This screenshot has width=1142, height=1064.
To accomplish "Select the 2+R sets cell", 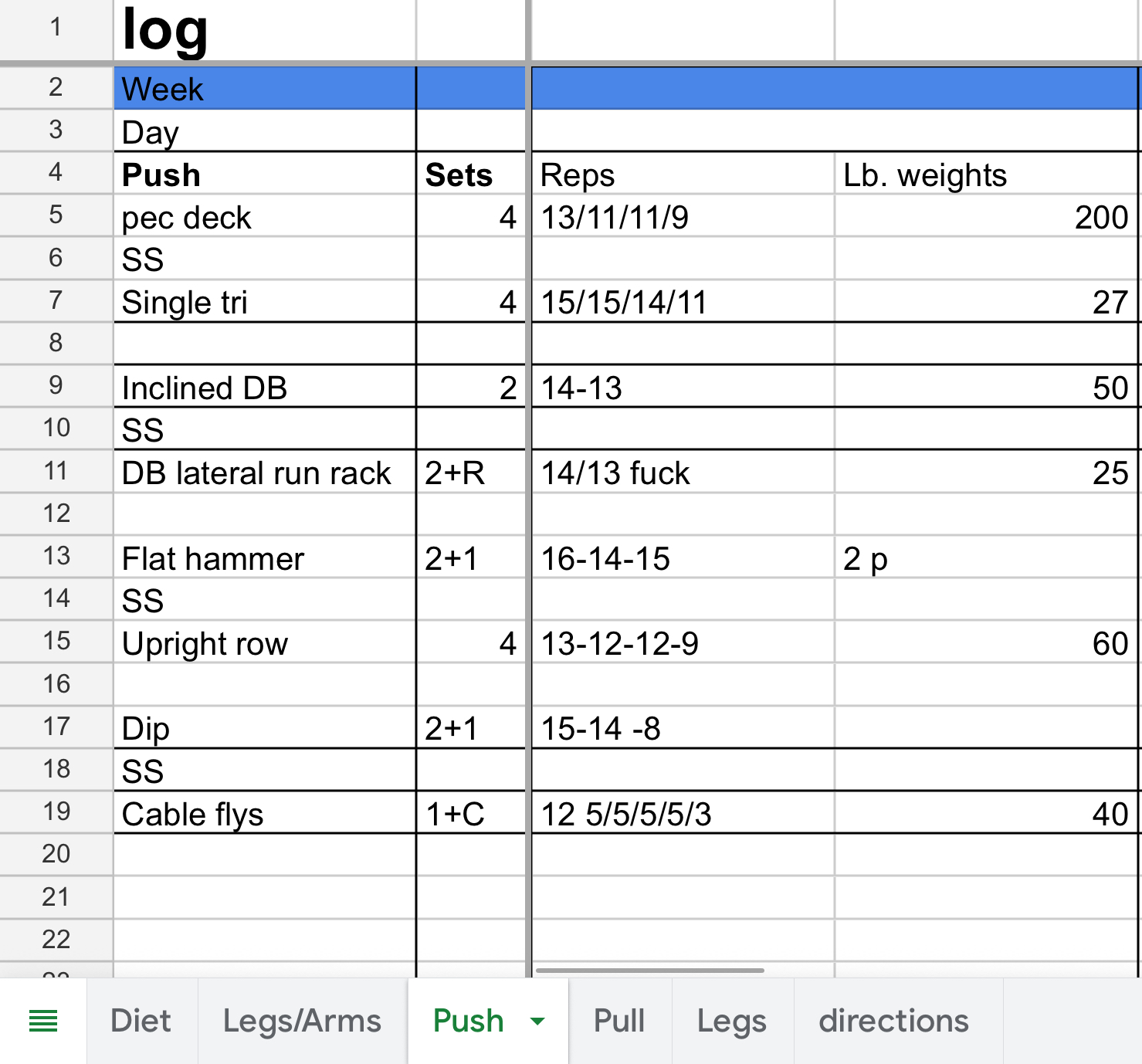I will point(469,473).
